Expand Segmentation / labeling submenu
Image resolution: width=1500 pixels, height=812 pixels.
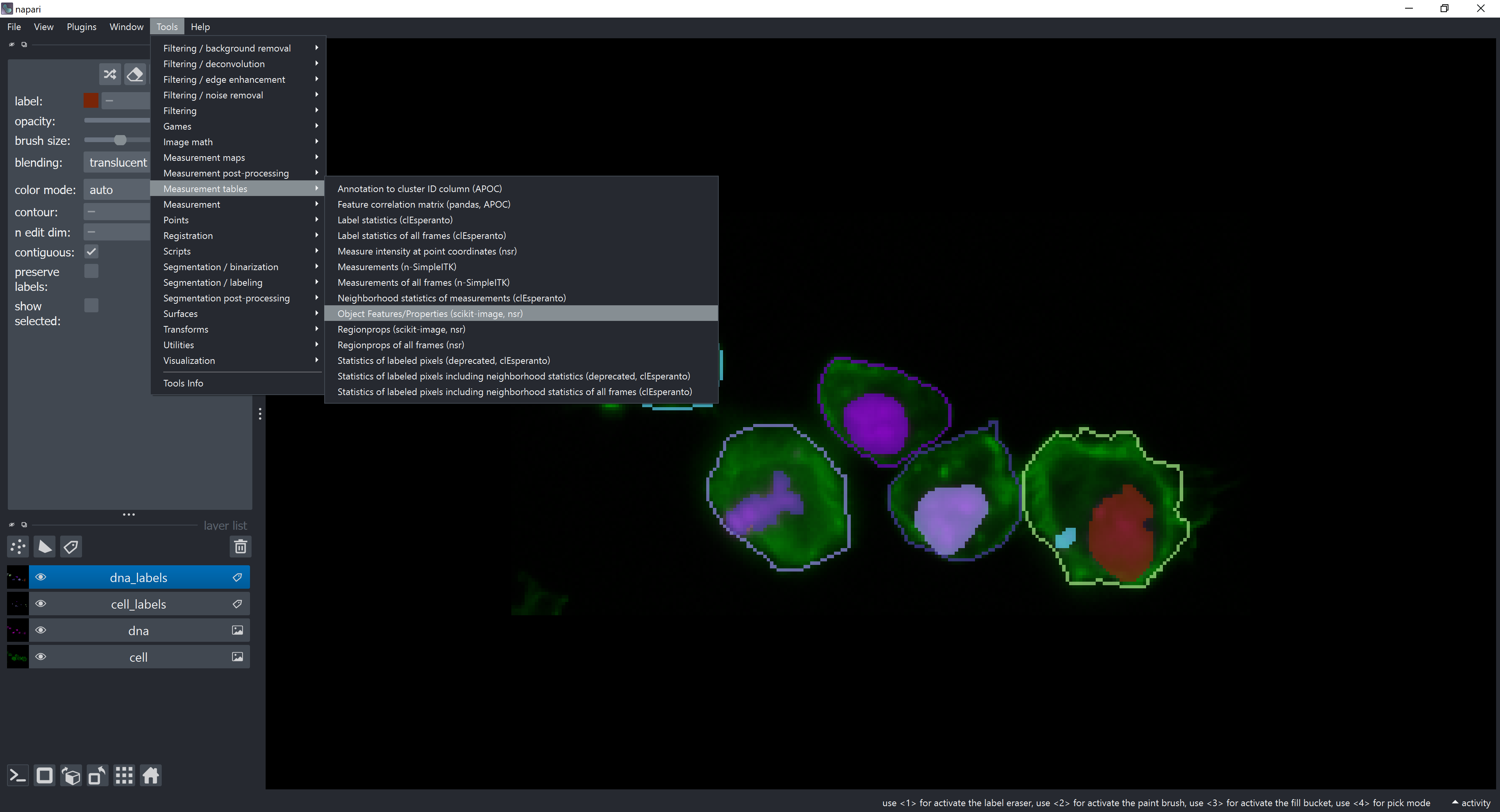237,282
